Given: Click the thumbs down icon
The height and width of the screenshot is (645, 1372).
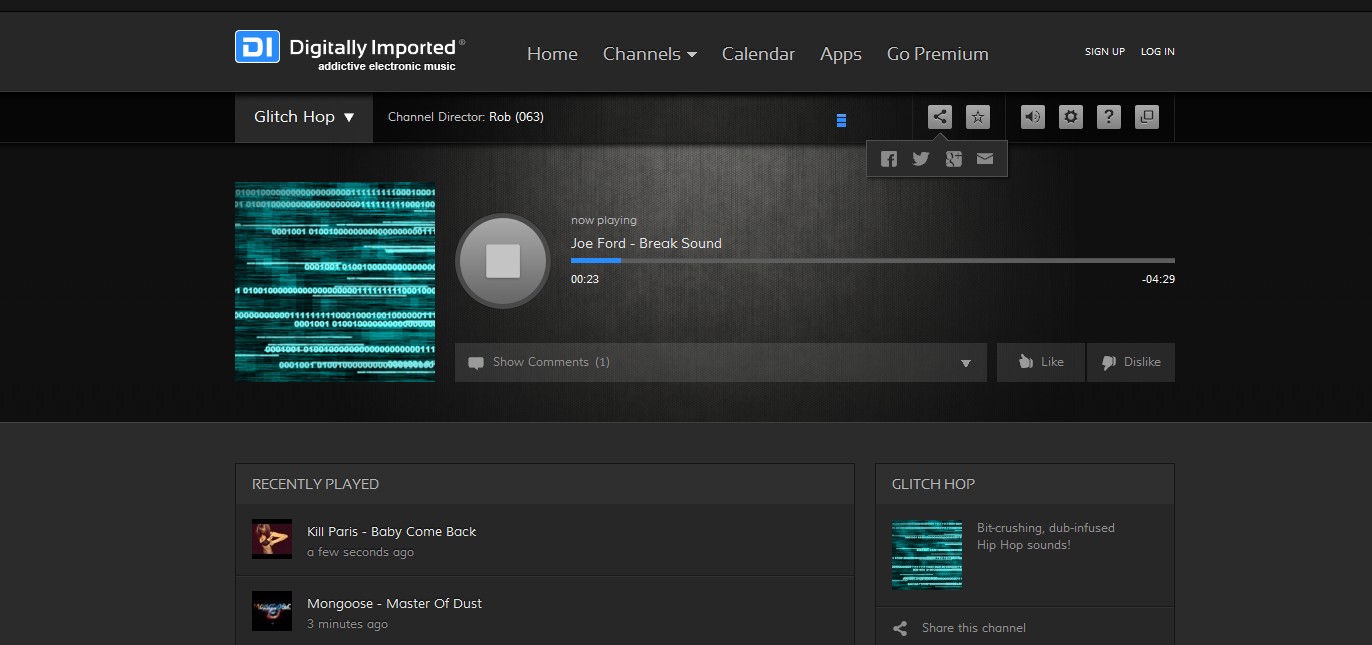Looking at the screenshot, I should (1109, 363).
